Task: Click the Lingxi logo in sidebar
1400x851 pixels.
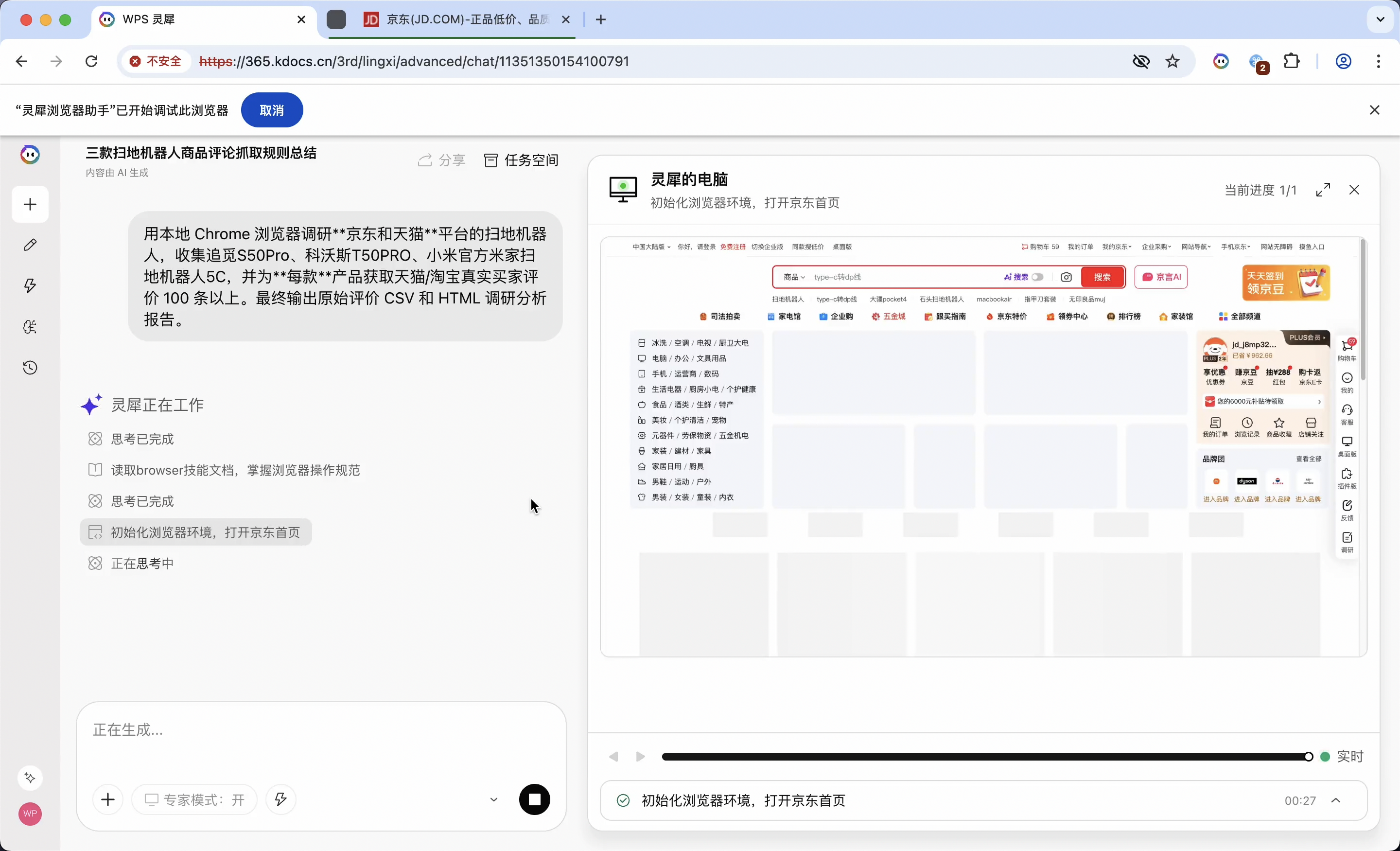Action: click(30, 154)
